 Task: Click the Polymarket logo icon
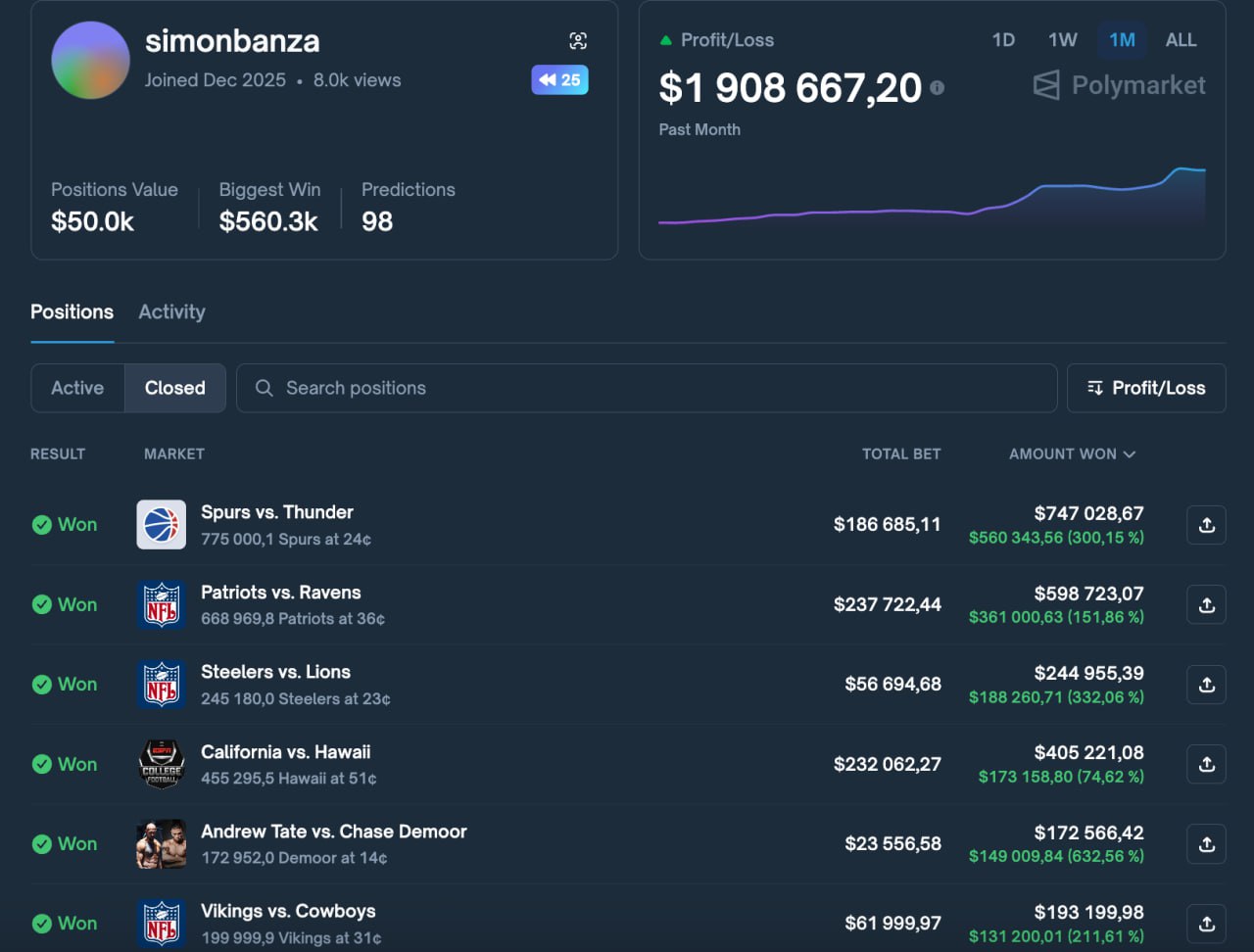[x=1044, y=85]
